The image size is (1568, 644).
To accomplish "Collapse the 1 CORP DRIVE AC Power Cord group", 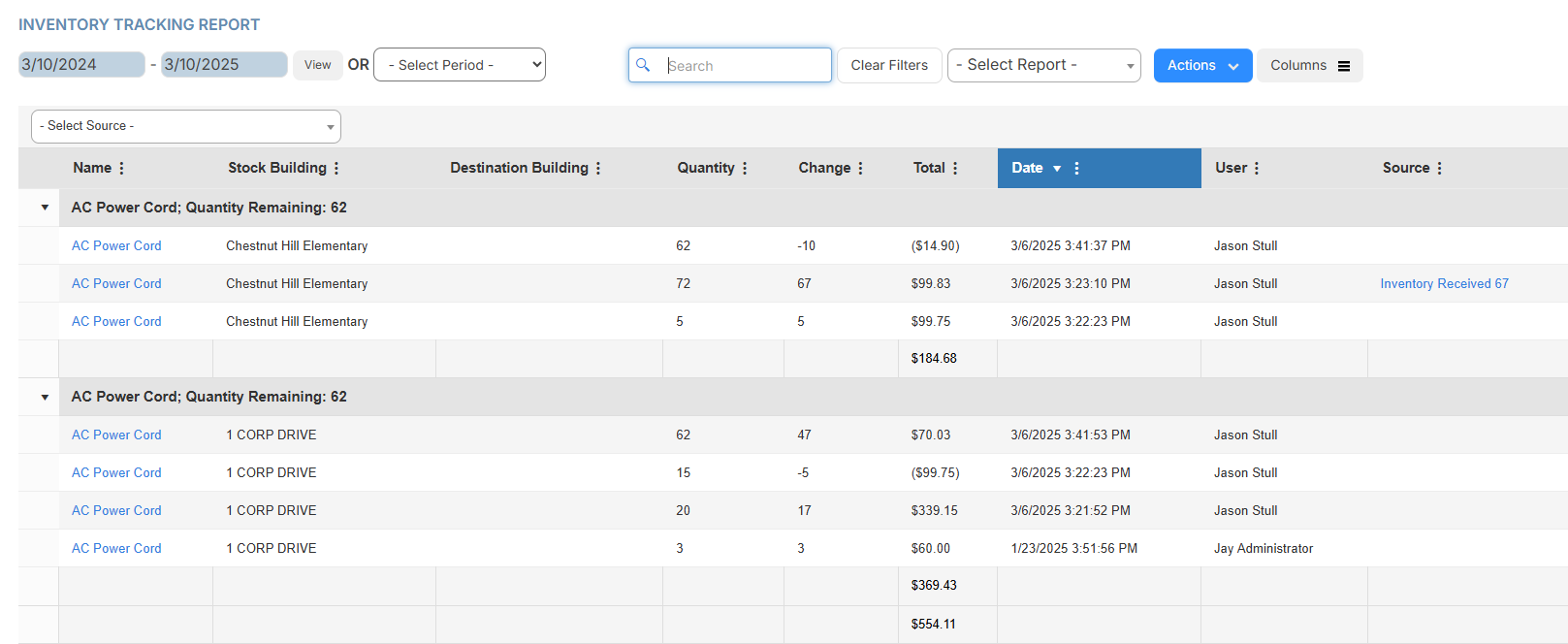I will [x=45, y=397].
